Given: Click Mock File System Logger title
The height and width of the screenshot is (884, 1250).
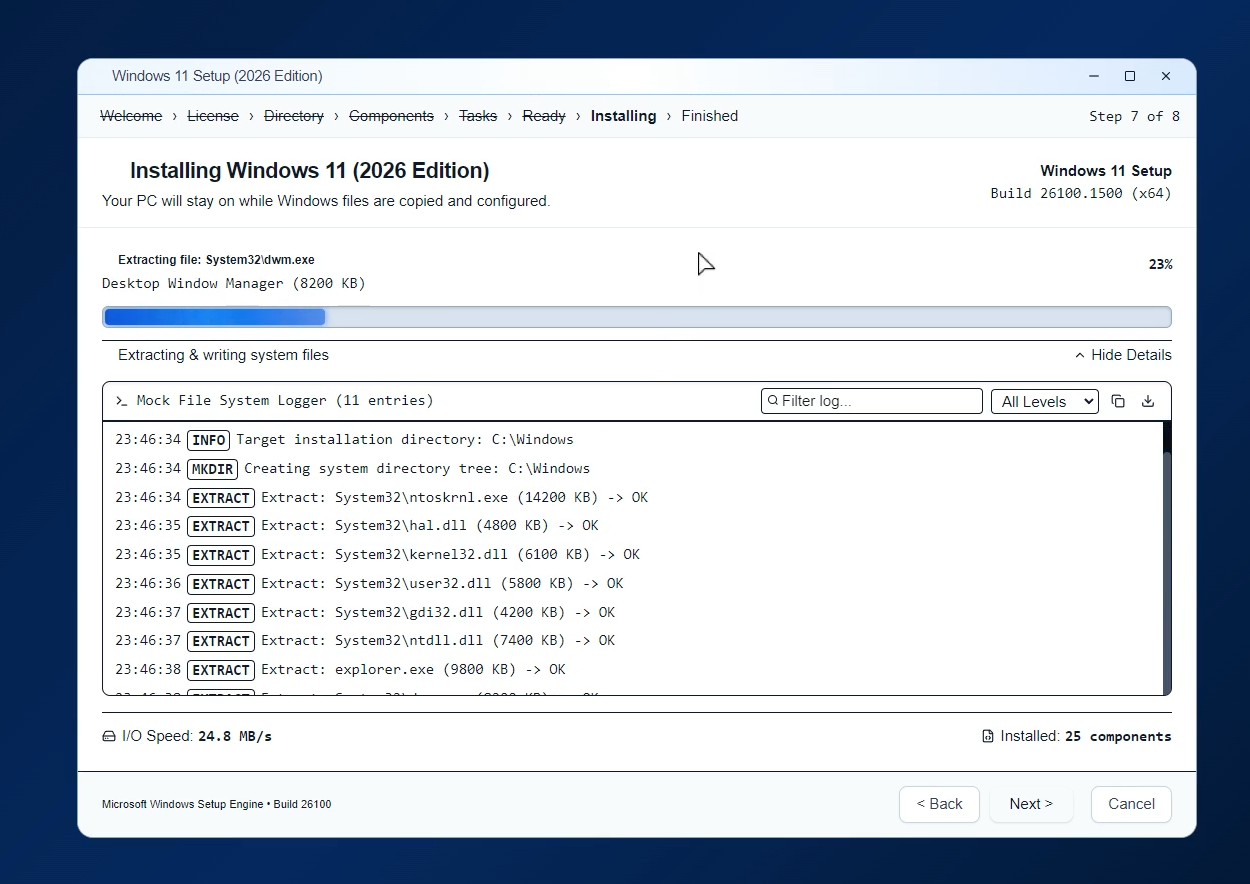Looking at the screenshot, I should pos(285,401).
